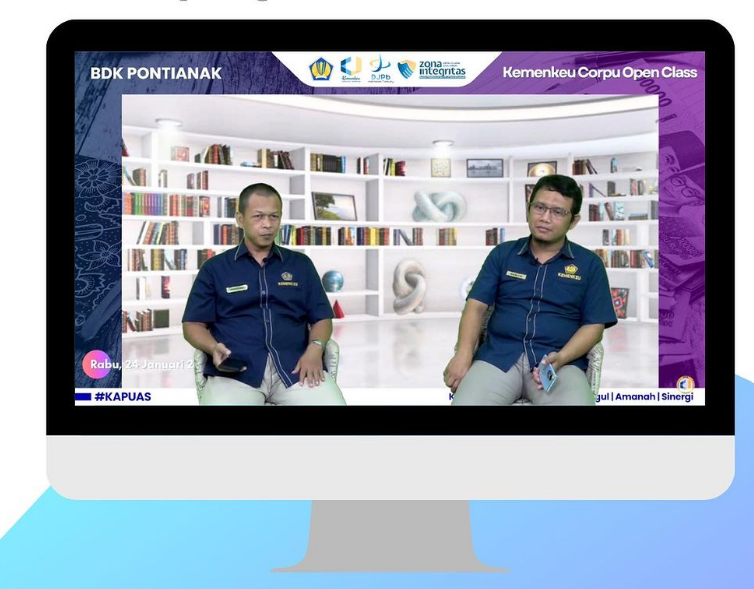This screenshot has width=754, height=589.
Task: Click the black phone held by the left man
Action: 231,367
